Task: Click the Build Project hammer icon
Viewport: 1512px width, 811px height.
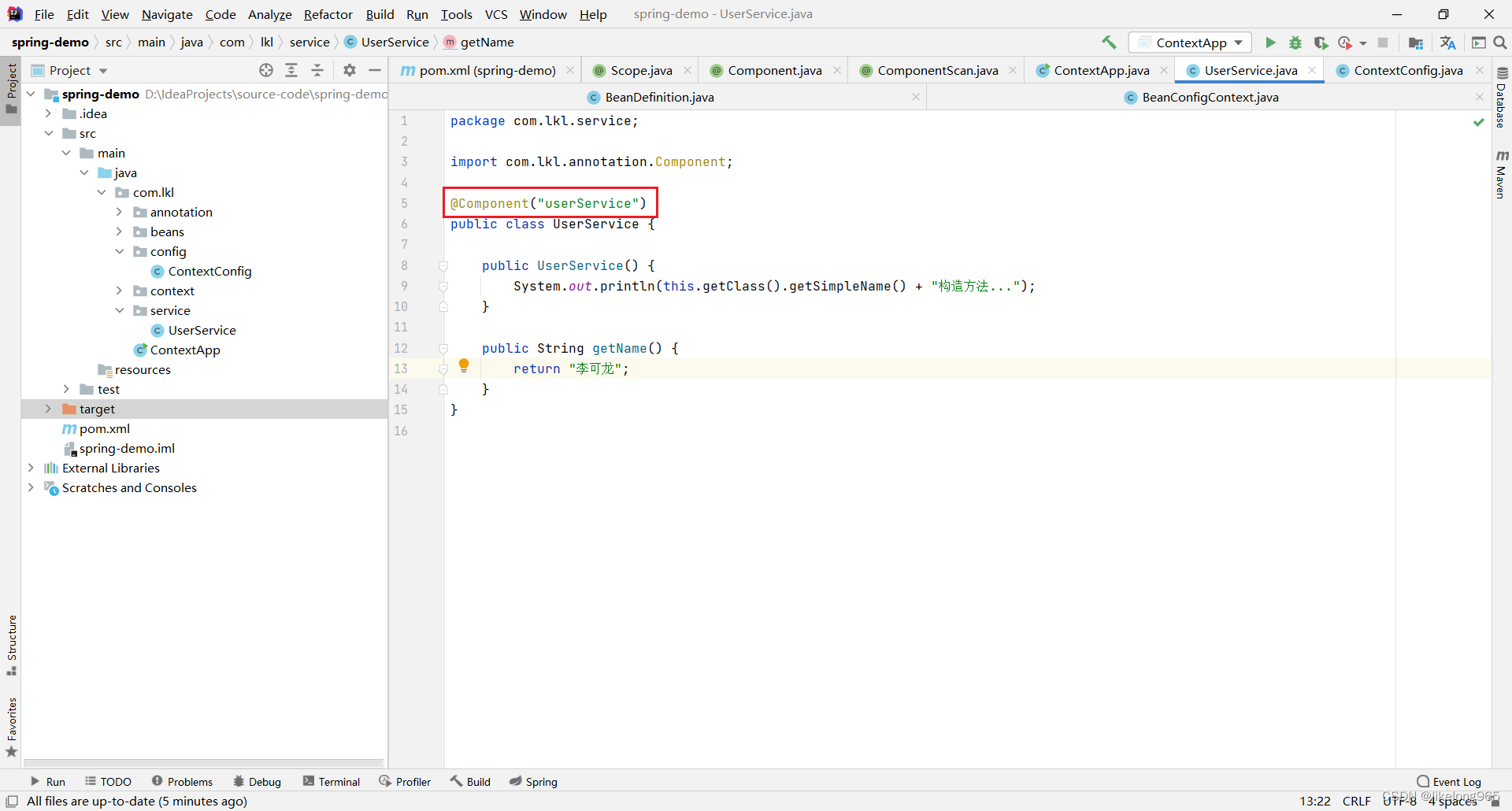Action: [x=1109, y=43]
